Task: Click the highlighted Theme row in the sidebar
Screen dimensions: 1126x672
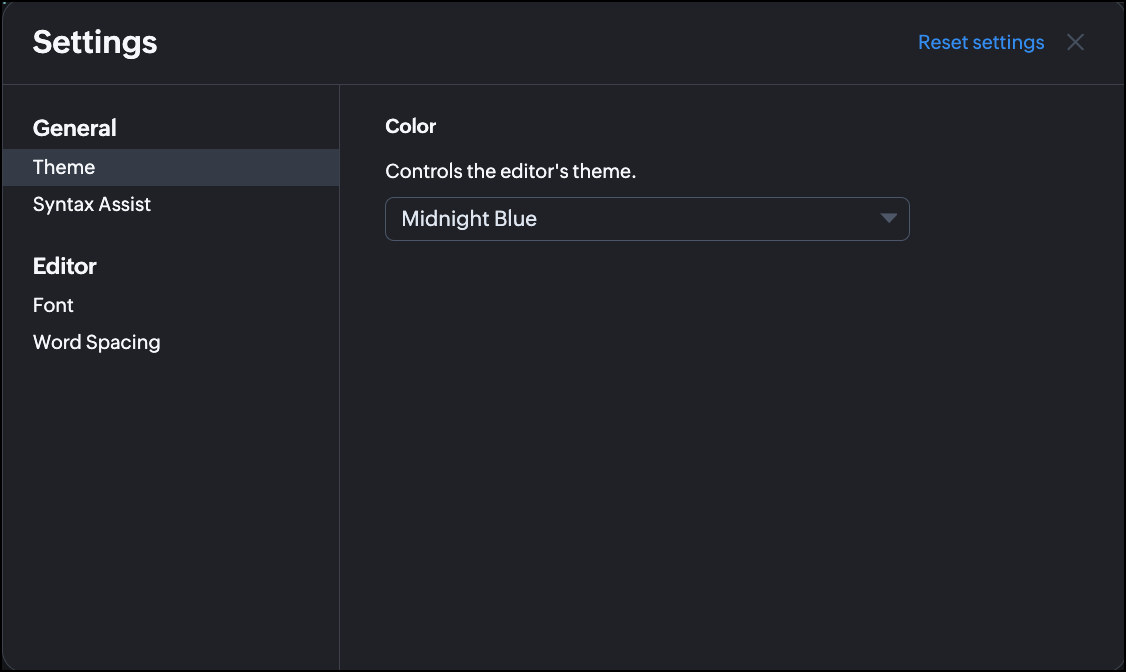Action: click(170, 167)
